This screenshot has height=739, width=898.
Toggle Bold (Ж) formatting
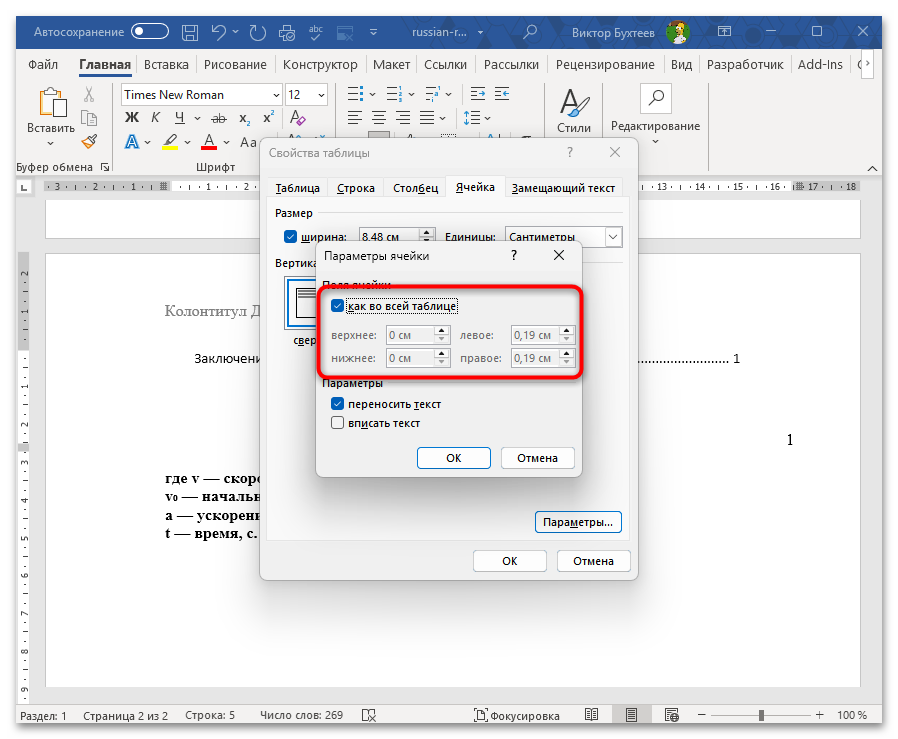(x=132, y=118)
